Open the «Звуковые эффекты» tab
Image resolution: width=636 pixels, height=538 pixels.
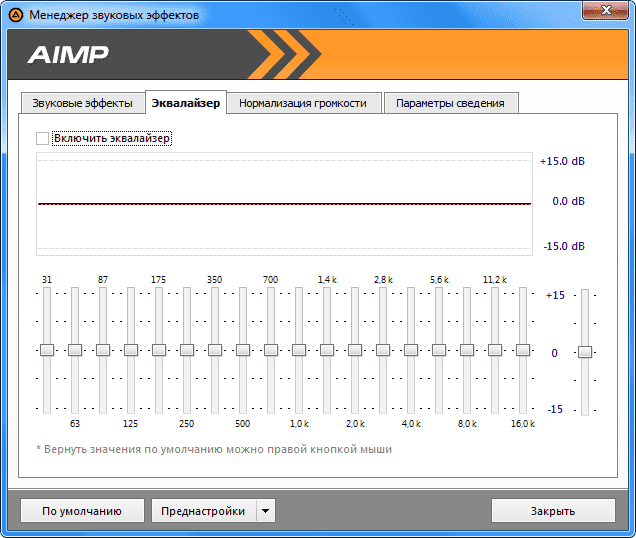click(82, 103)
